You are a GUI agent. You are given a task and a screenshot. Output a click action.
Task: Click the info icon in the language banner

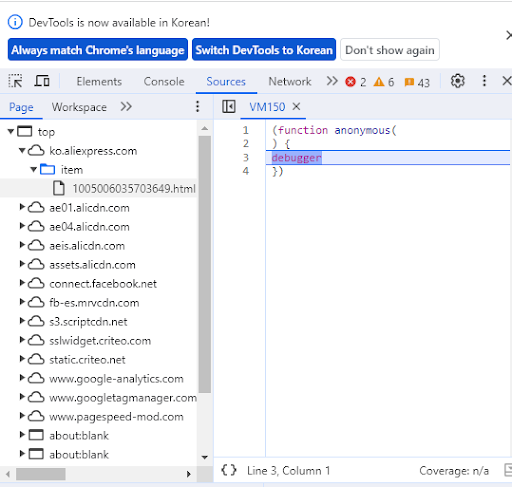15,22
